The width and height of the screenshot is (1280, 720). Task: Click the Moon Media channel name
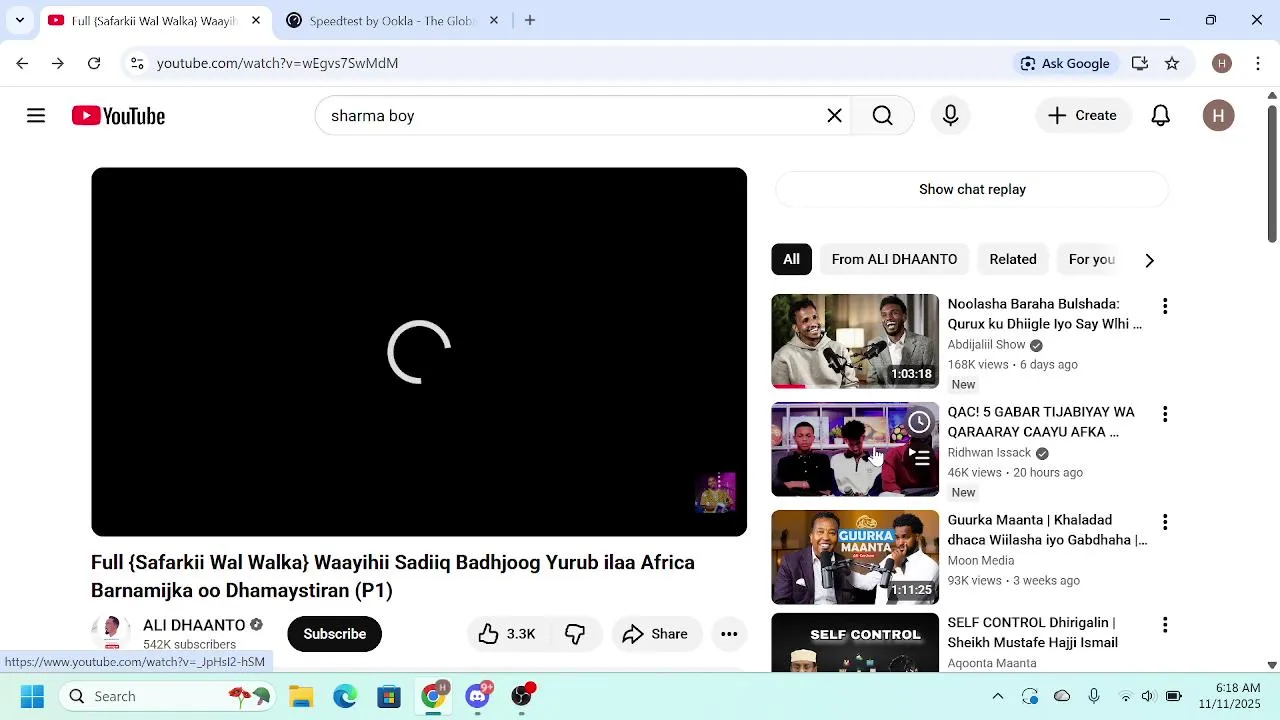pos(980,561)
